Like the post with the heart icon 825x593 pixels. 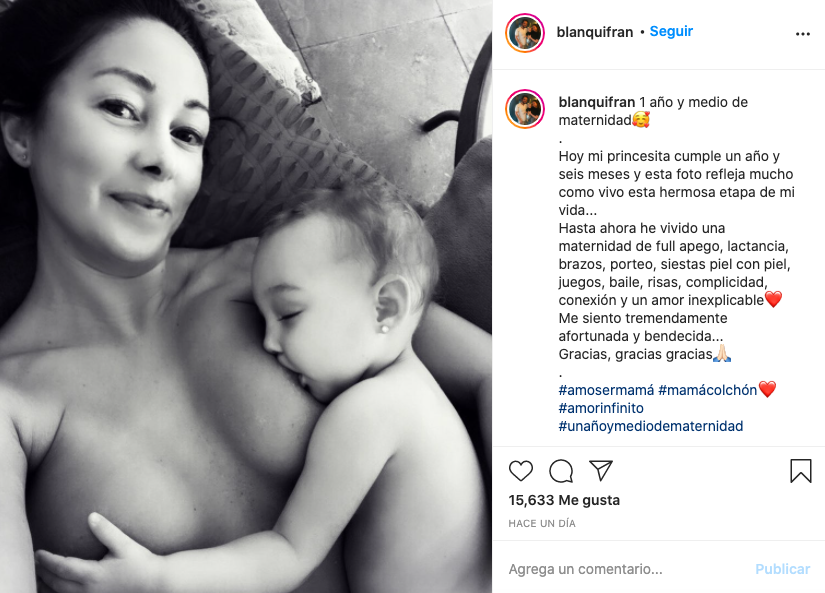(521, 470)
